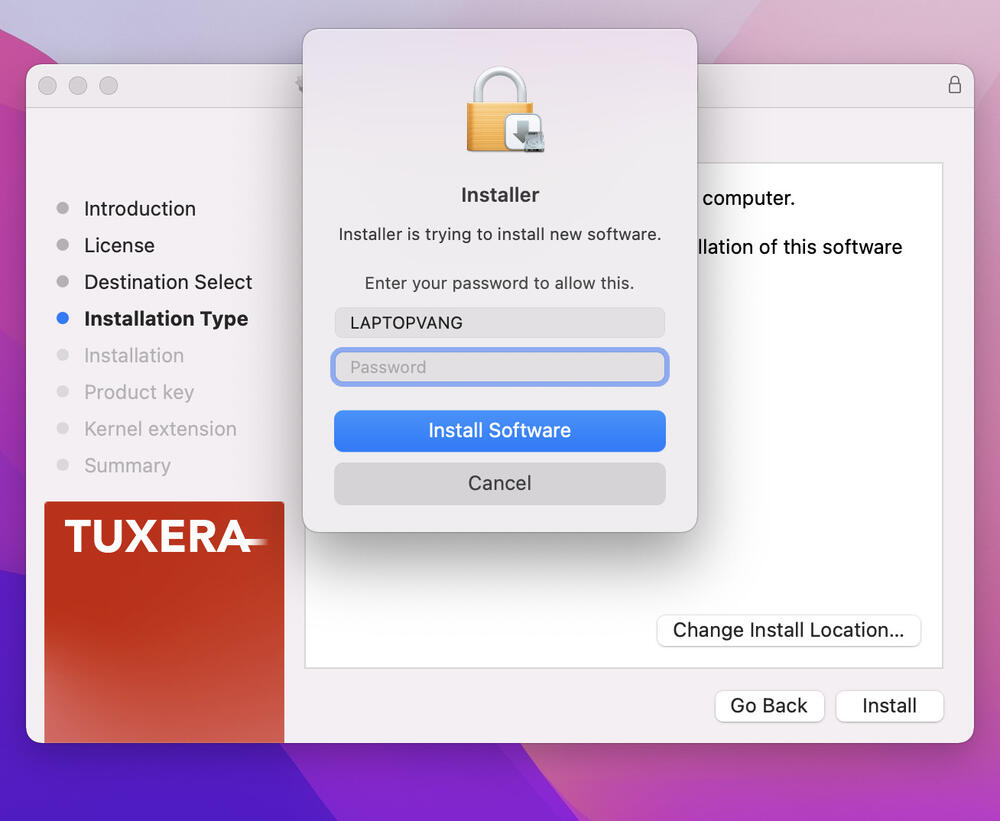Click the Summary step label
Image resolution: width=1000 pixels, height=821 pixels.
pyautogui.click(x=128, y=466)
